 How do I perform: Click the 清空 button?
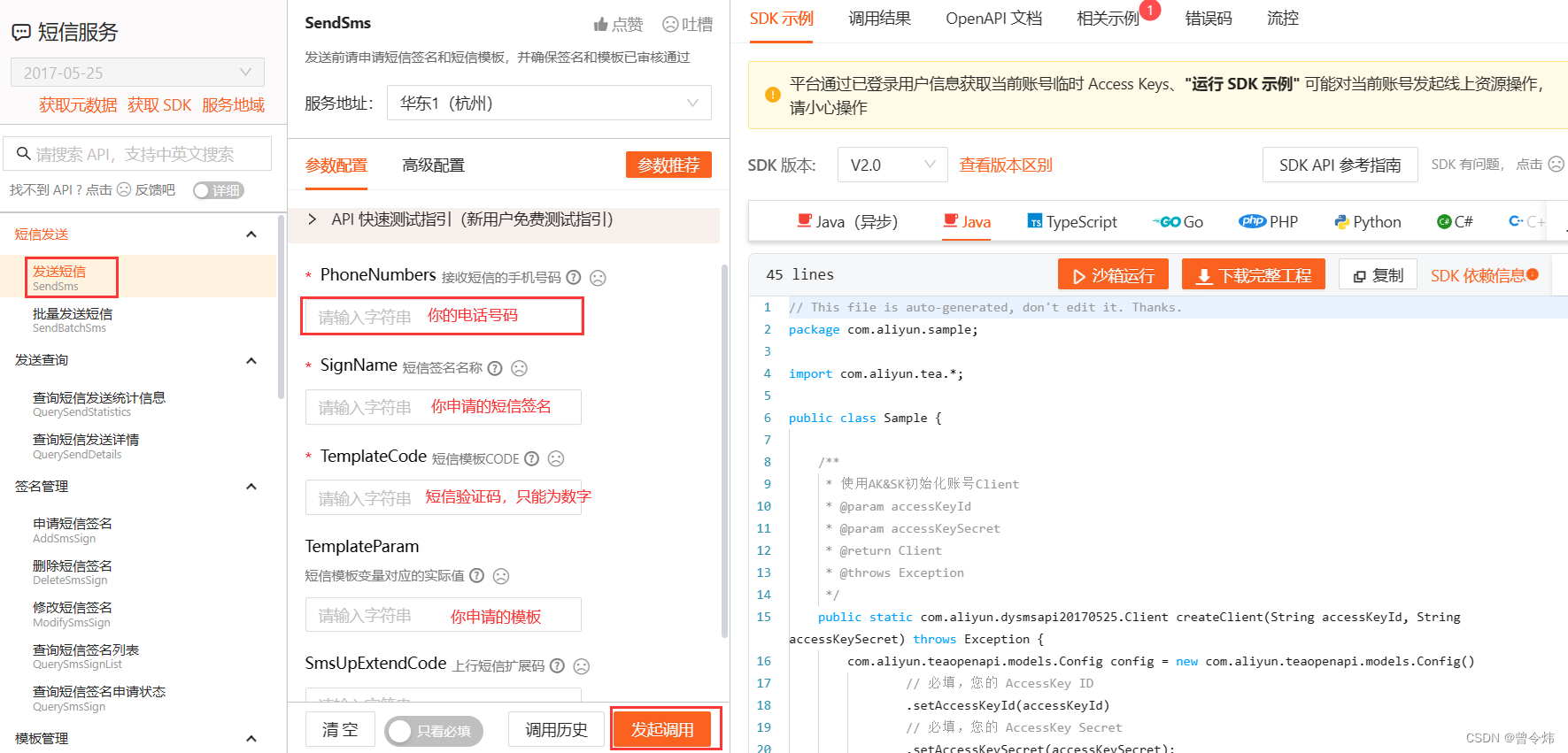(x=340, y=730)
